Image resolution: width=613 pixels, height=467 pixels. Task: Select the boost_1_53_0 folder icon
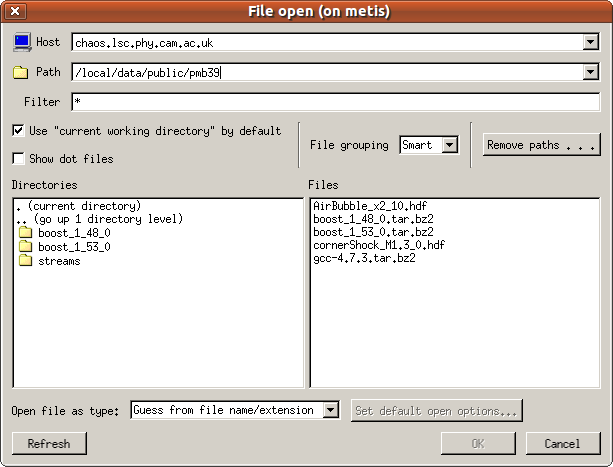click(x=26, y=247)
